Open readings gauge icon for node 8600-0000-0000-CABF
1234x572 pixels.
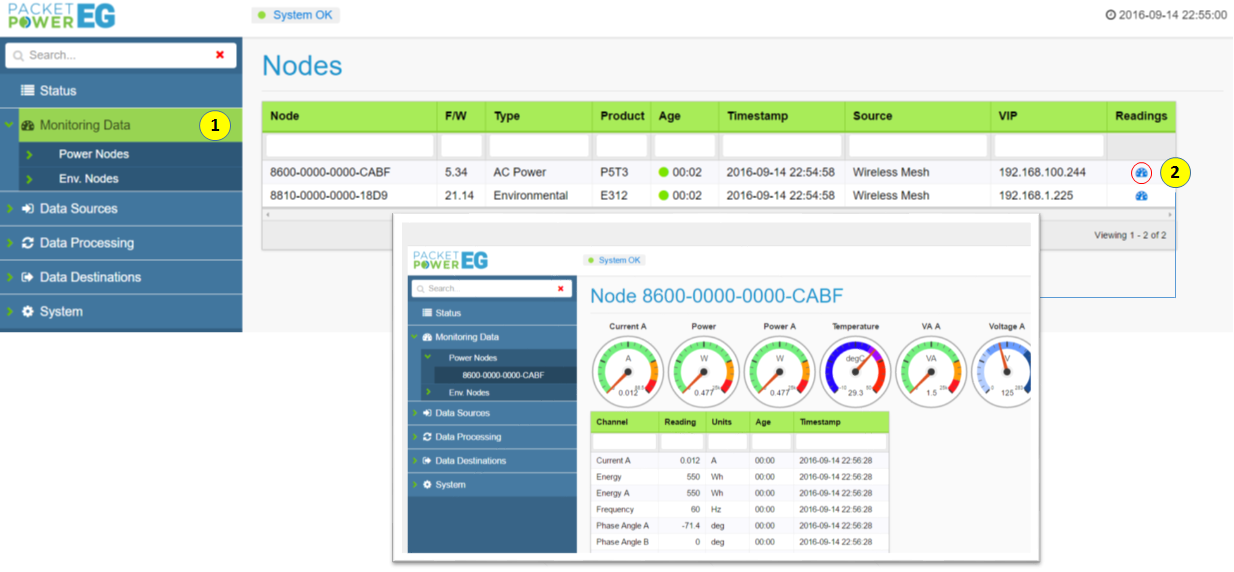1141,172
